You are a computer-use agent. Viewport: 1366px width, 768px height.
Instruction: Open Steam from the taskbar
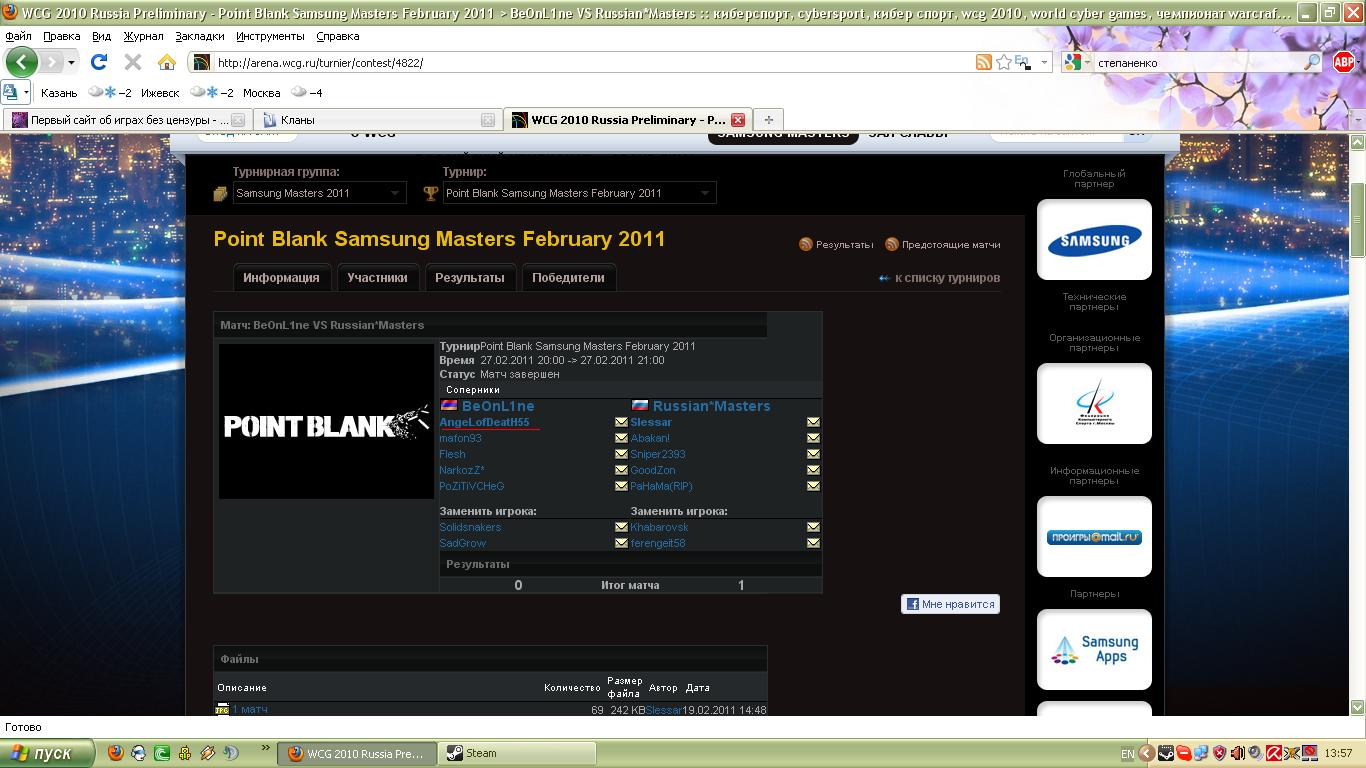click(x=518, y=753)
